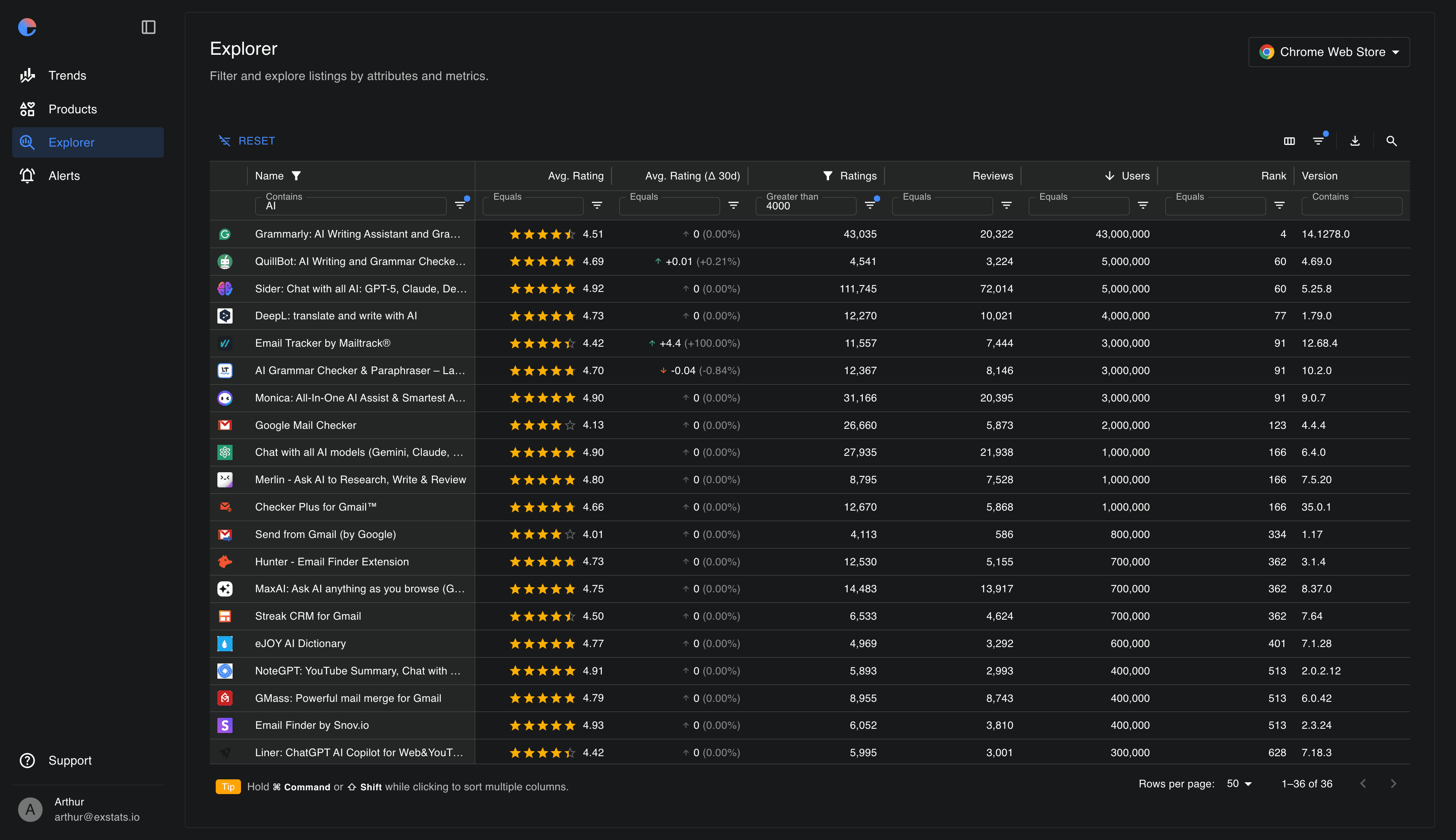1456x840 pixels.
Task: Toggle the sort arrow on the Users column
Action: [x=1109, y=175]
